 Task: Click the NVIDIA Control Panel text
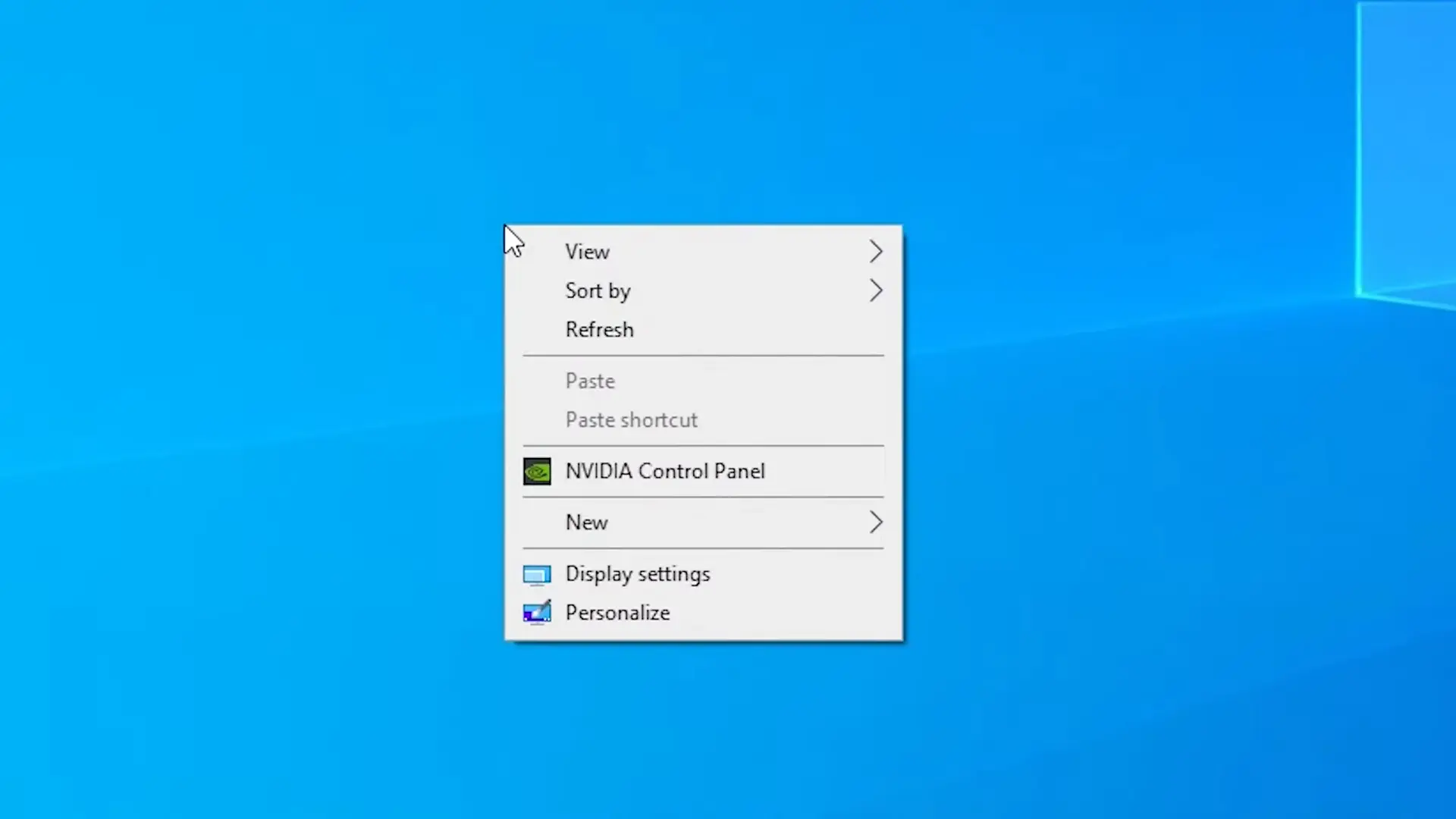point(665,472)
